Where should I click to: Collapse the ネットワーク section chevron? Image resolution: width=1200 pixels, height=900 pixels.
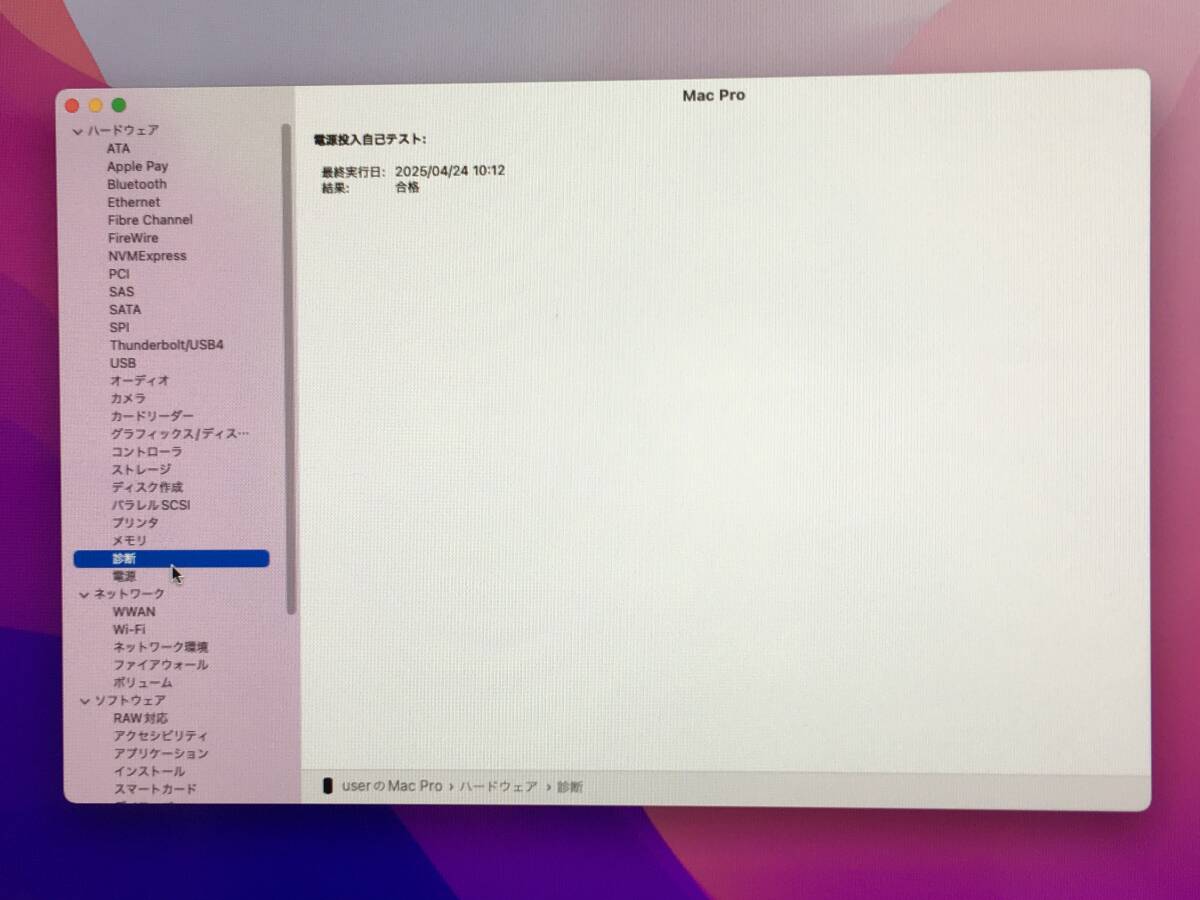coord(84,594)
